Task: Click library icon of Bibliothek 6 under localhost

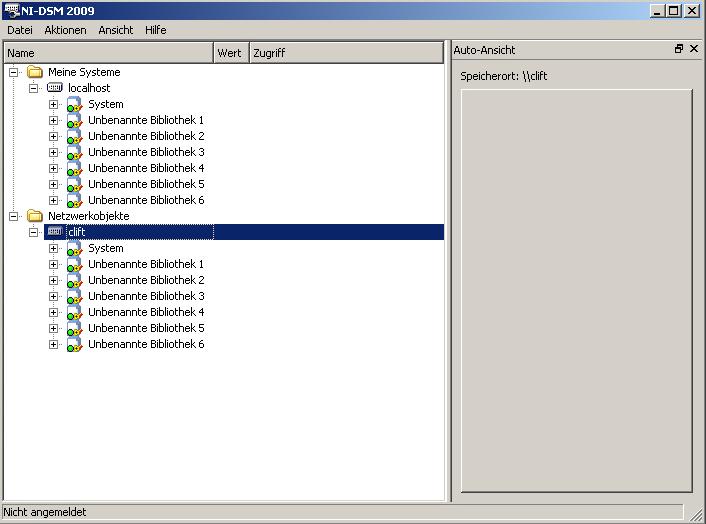Action: click(74, 200)
